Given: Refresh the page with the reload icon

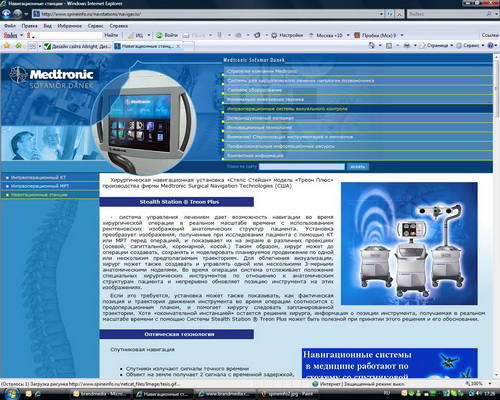Looking at the screenshot, I should tap(390, 14).
